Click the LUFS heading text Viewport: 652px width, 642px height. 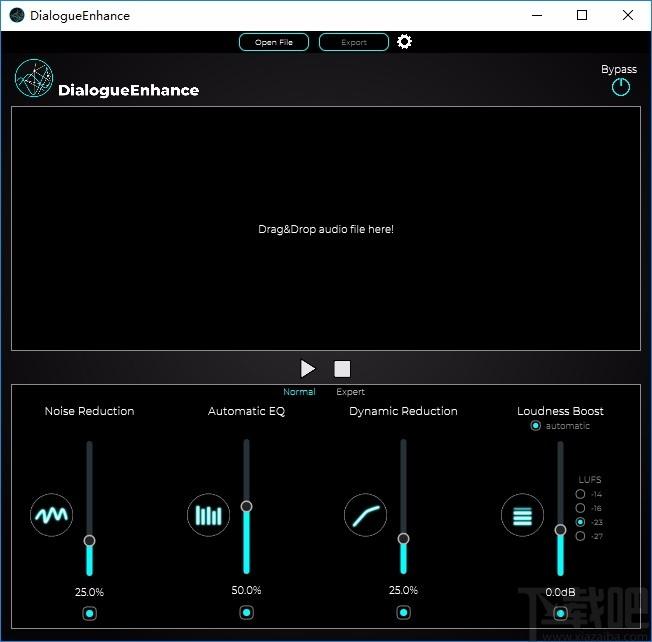tap(590, 479)
